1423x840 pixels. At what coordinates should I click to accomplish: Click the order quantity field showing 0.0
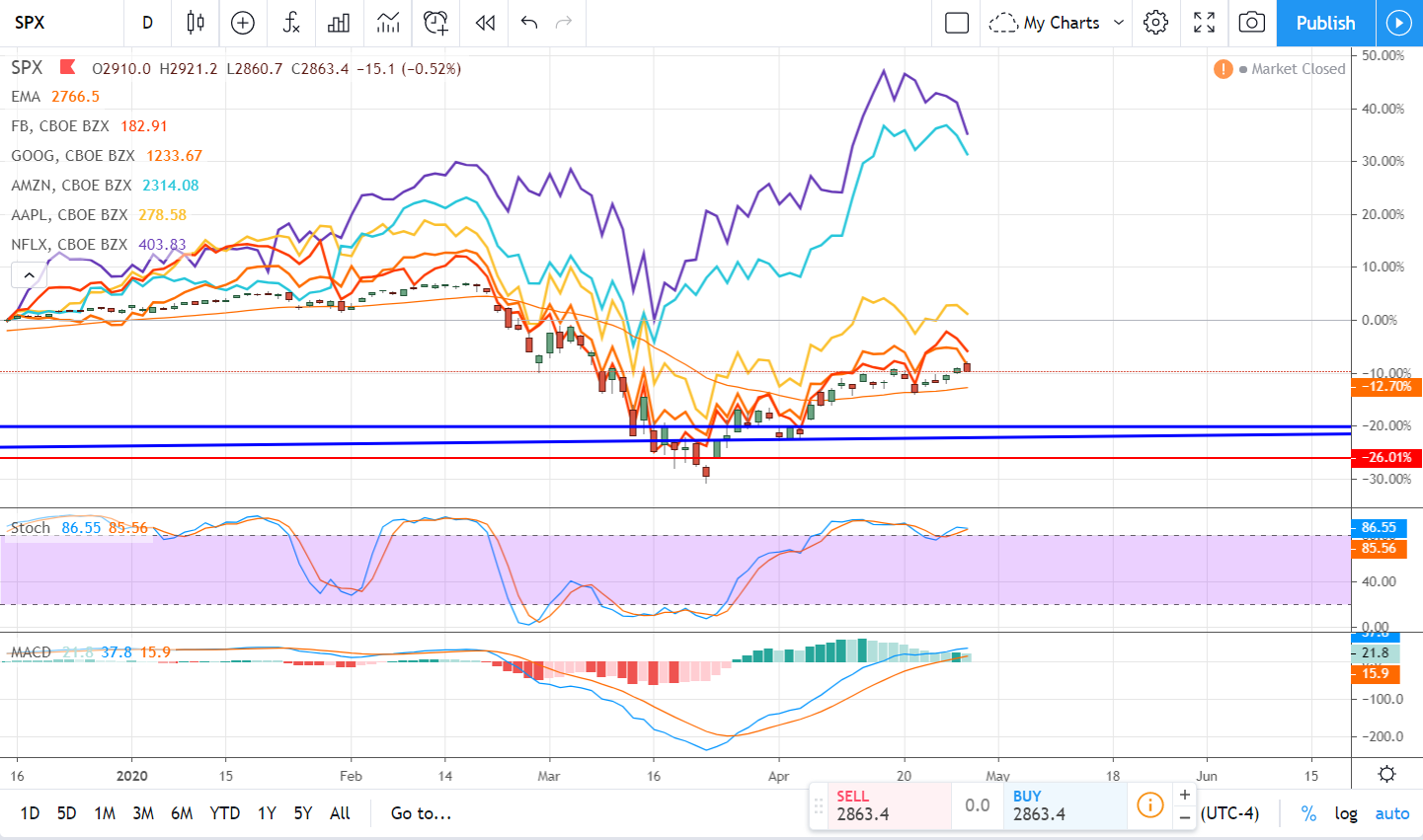pyautogui.click(x=978, y=804)
